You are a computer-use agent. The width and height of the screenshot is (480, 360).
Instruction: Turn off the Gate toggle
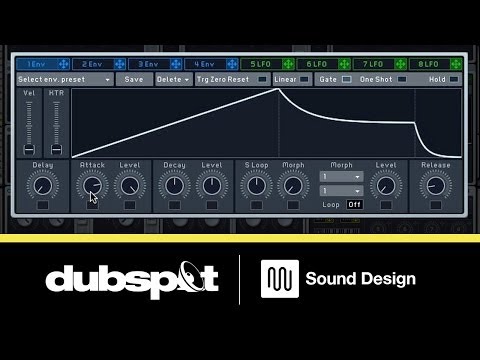(347, 79)
